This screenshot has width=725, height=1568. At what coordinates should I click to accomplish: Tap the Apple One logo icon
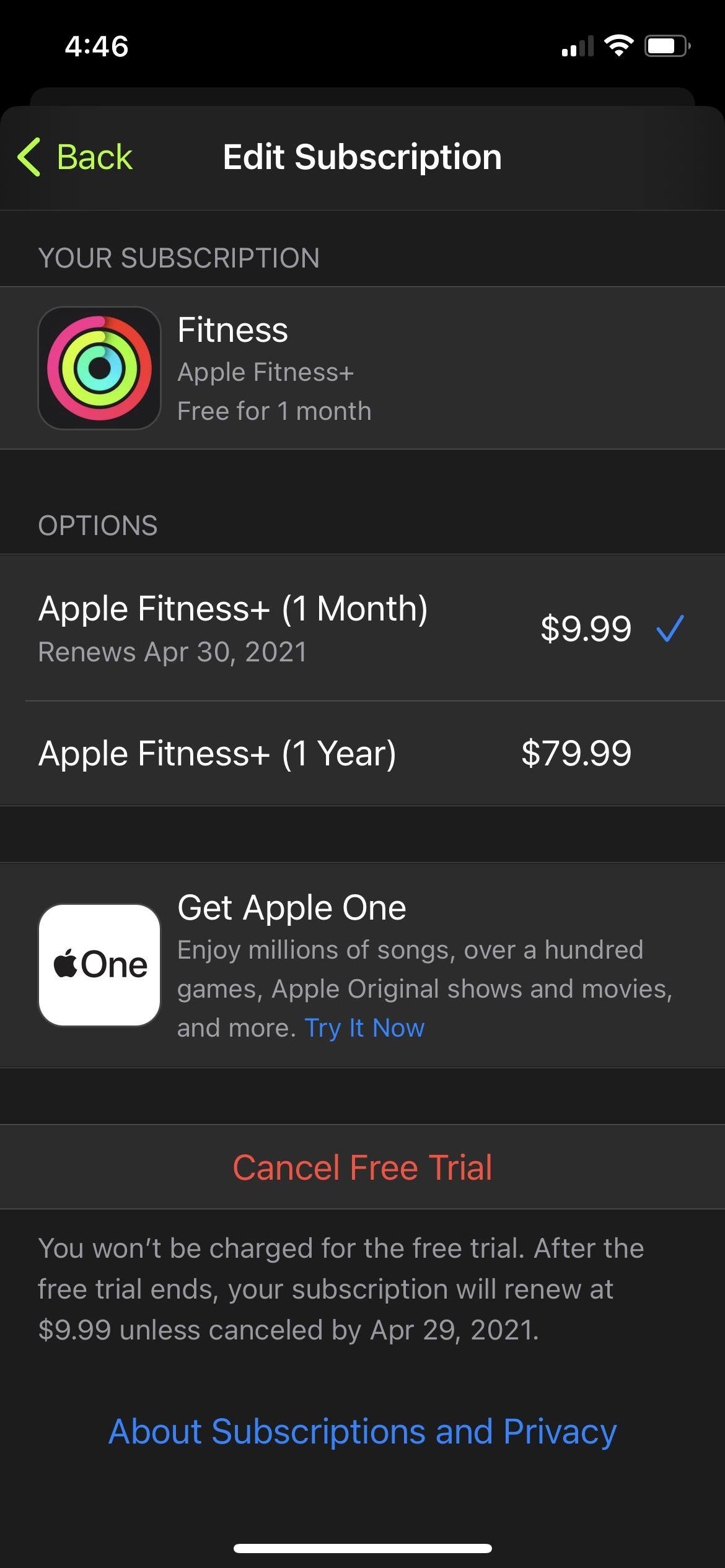pyautogui.click(x=99, y=965)
